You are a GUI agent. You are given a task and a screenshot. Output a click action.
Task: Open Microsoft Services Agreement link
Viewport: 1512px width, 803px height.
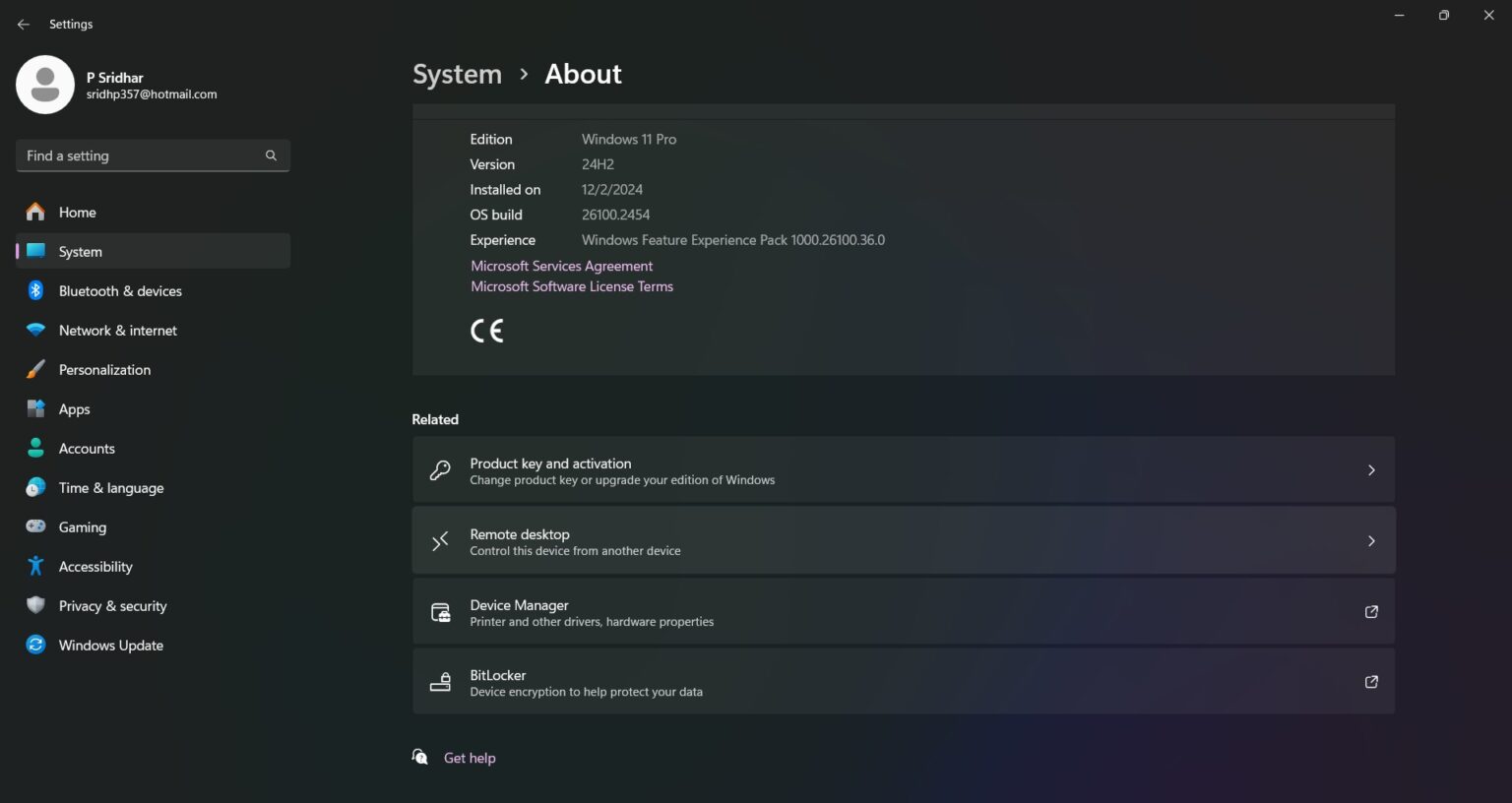coord(561,266)
